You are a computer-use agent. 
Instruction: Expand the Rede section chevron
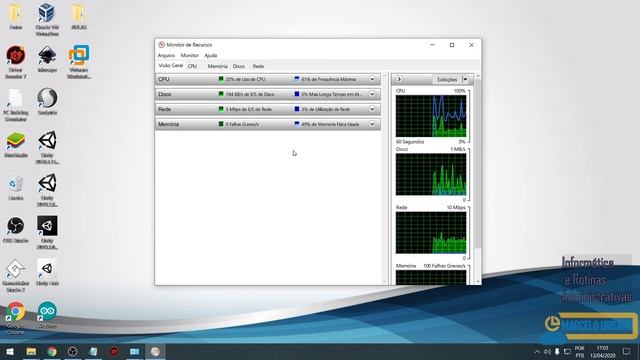372,109
